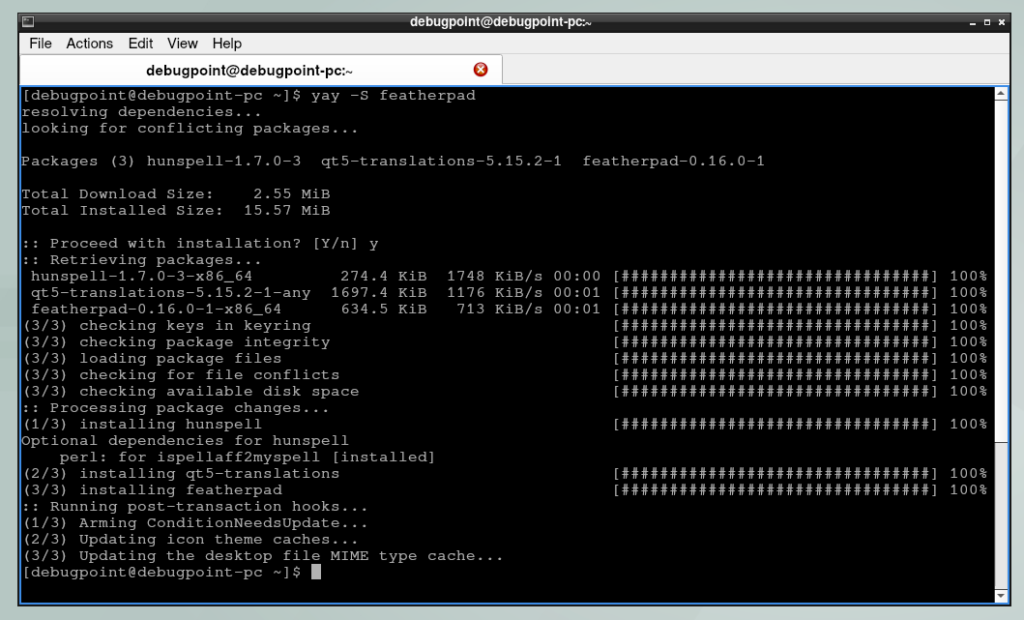
Task: Open the File menu
Action: coord(40,43)
